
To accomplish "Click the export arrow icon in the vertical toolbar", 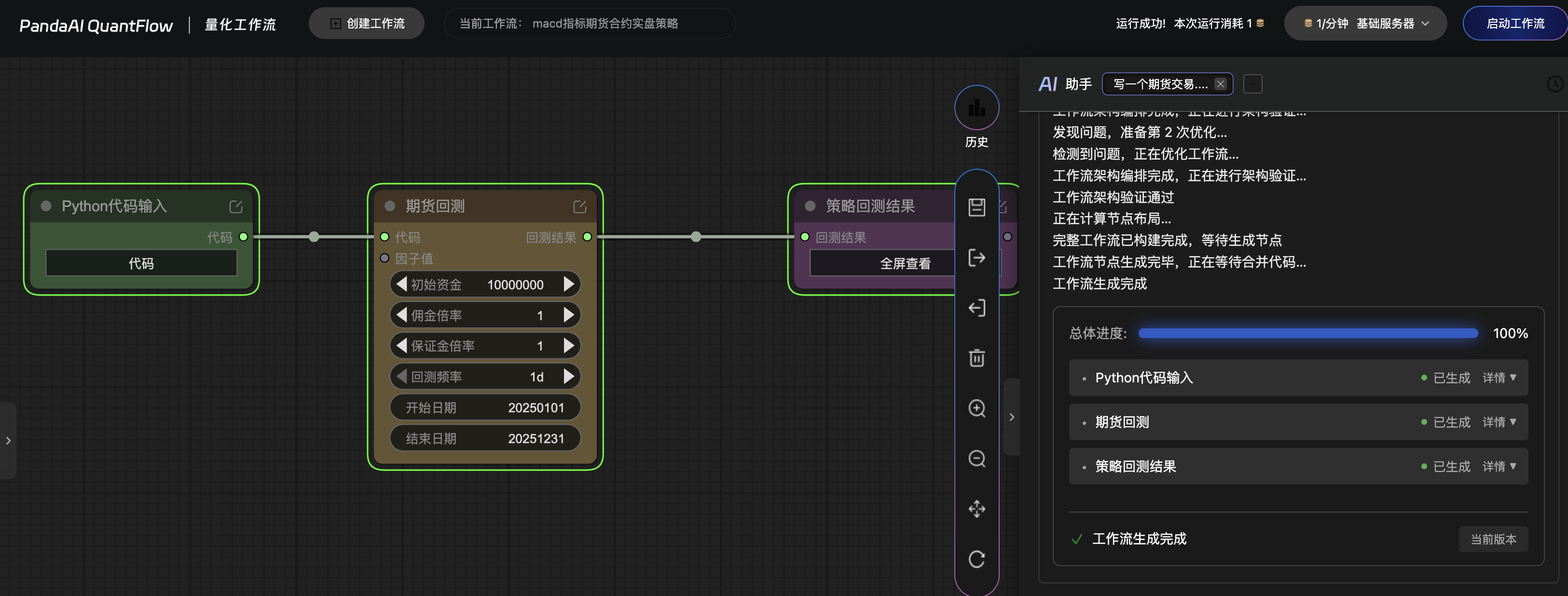I will (977, 258).
